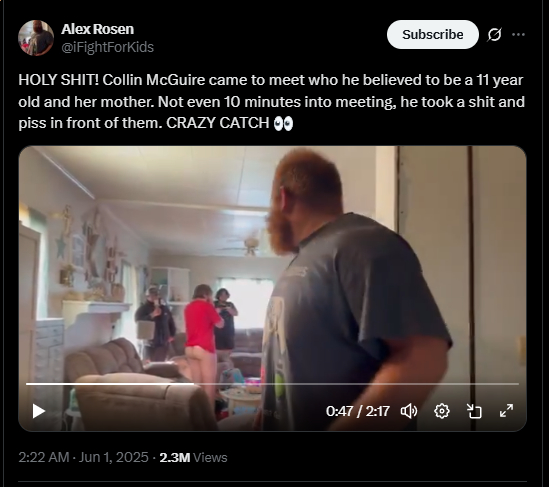
Task: Click the eyes emoji in post
Action: pyautogui.click(x=283, y=123)
